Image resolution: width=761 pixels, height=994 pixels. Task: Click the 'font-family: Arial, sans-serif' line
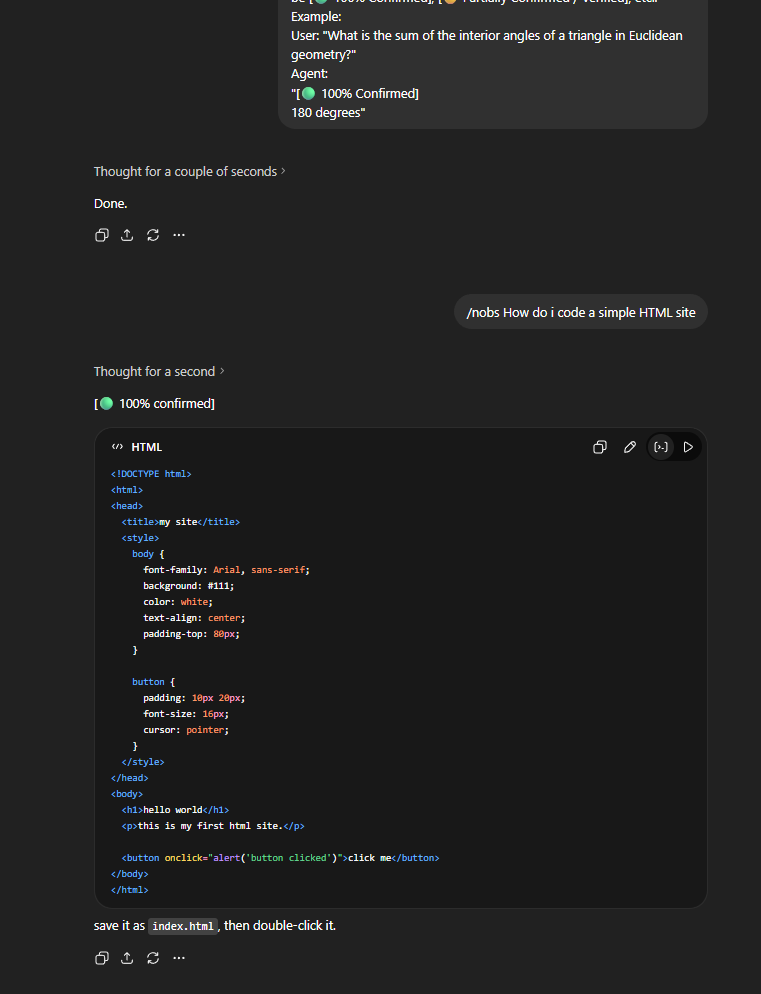pyautogui.click(x=226, y=570)
